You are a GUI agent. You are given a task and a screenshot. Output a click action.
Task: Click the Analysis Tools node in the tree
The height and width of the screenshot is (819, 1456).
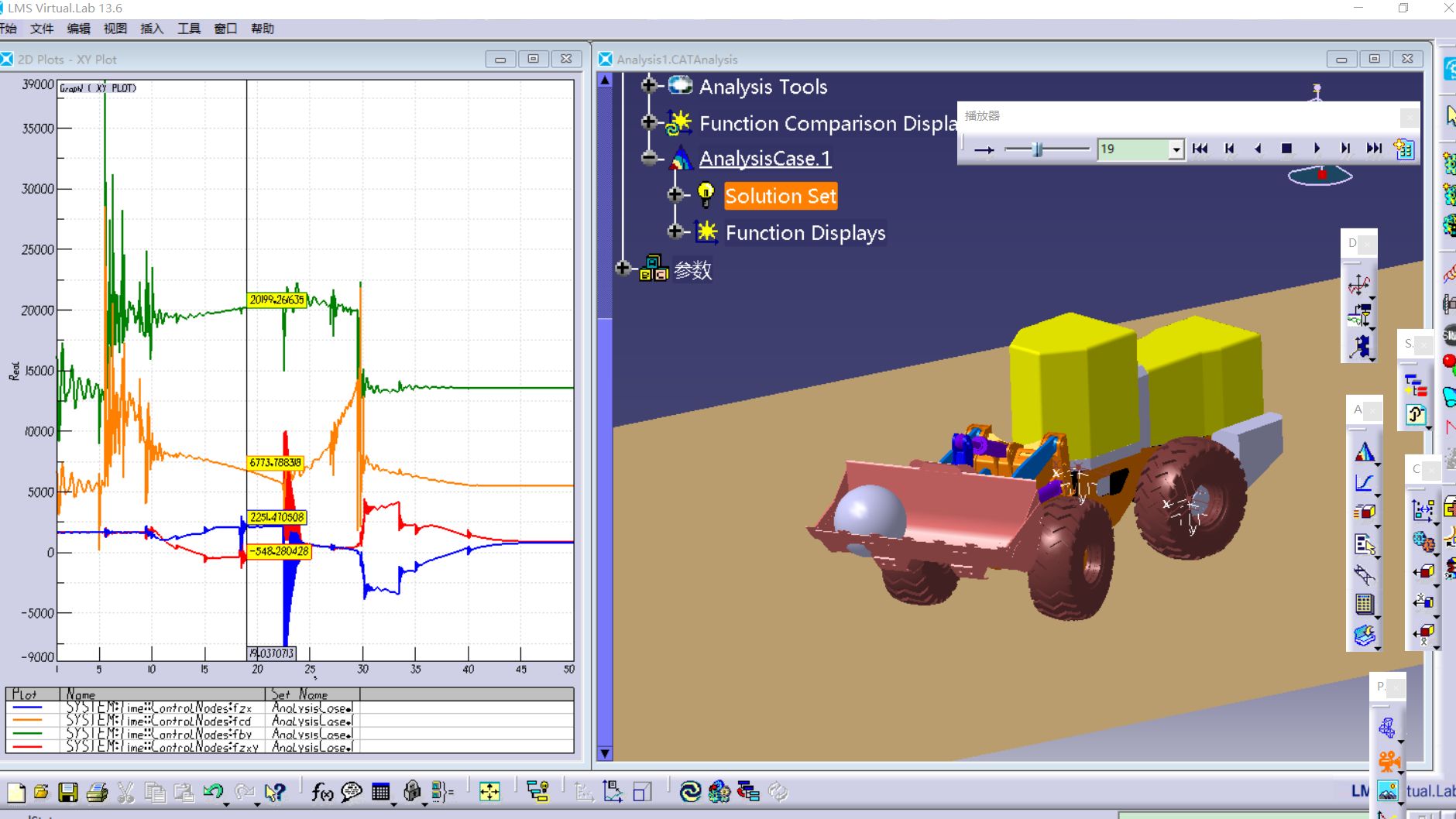pyautogui.click(x=763, y=87)
